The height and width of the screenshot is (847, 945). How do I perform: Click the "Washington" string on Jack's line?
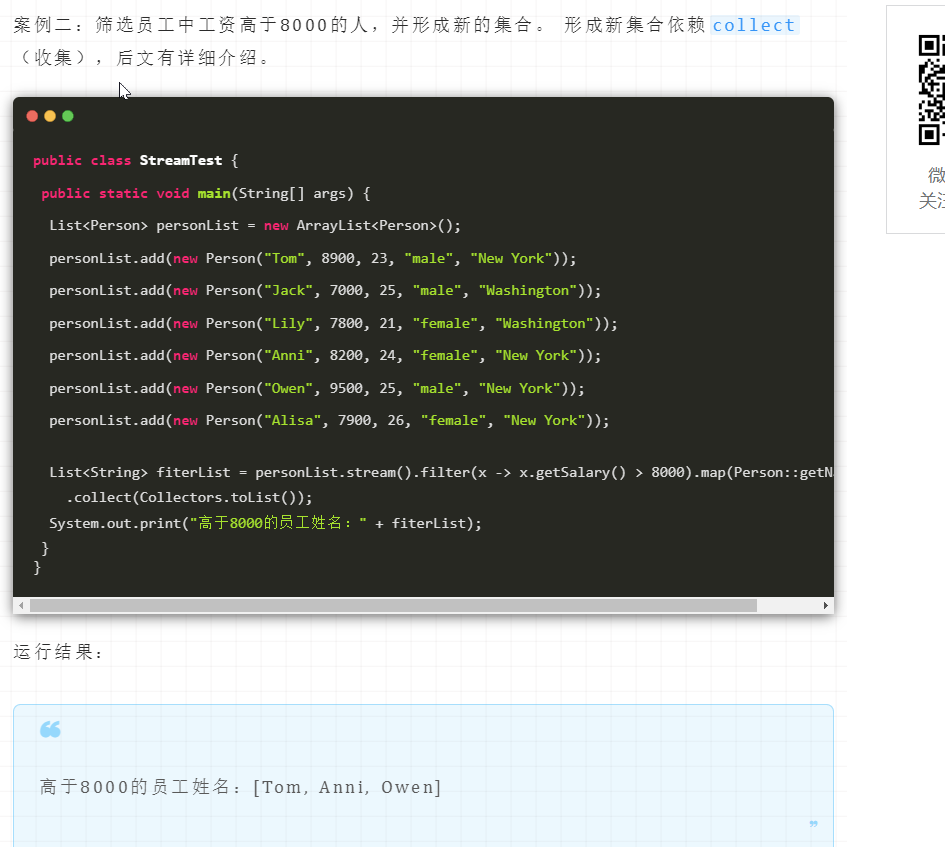pyautogui.click(x=528, y=291)
